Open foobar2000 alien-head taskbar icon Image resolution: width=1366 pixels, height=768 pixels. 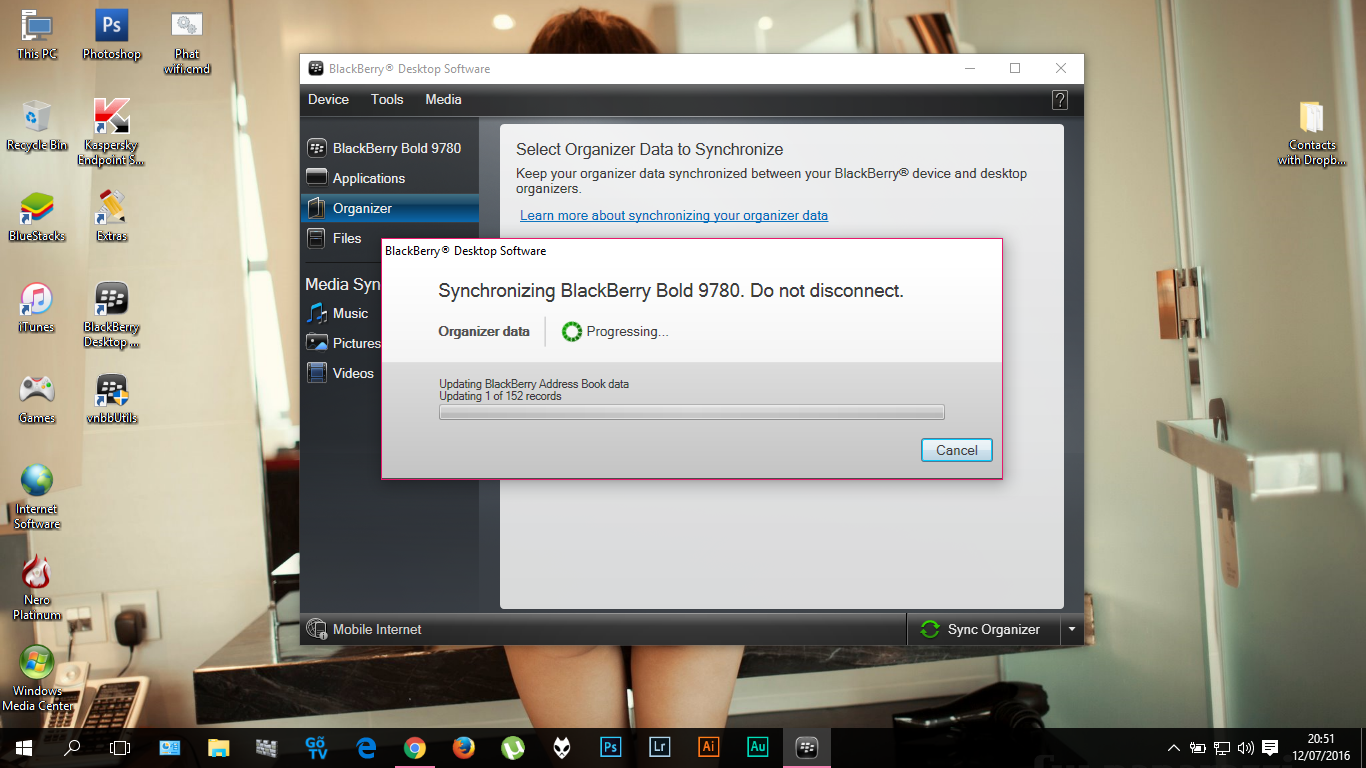point(561,747)
